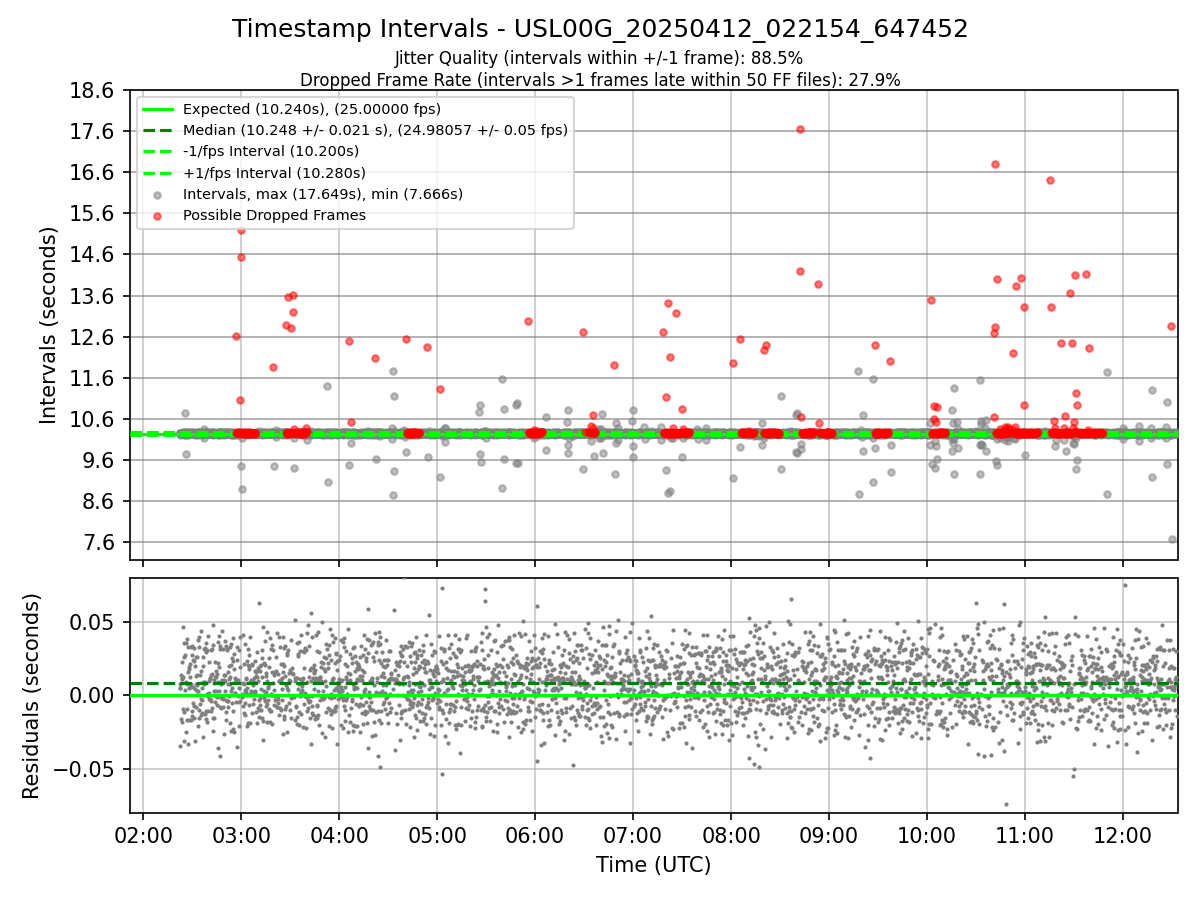Click the 'Intervals (seconds)' y-axis label
The height and width of the screenshot is (900, 1200).
pos(49,324)
